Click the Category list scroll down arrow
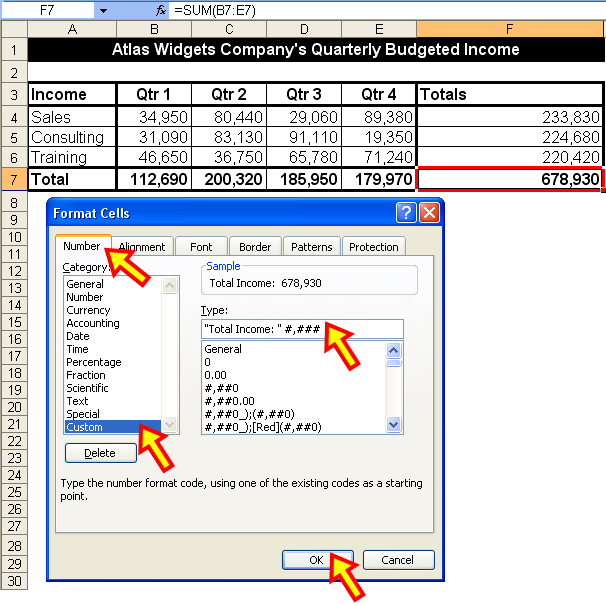 pos(169,425)
